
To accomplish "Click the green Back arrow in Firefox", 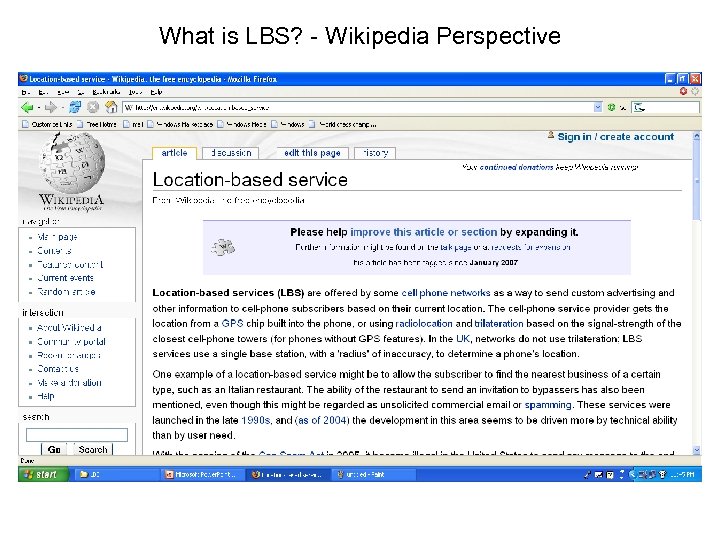I will (27, 107).
